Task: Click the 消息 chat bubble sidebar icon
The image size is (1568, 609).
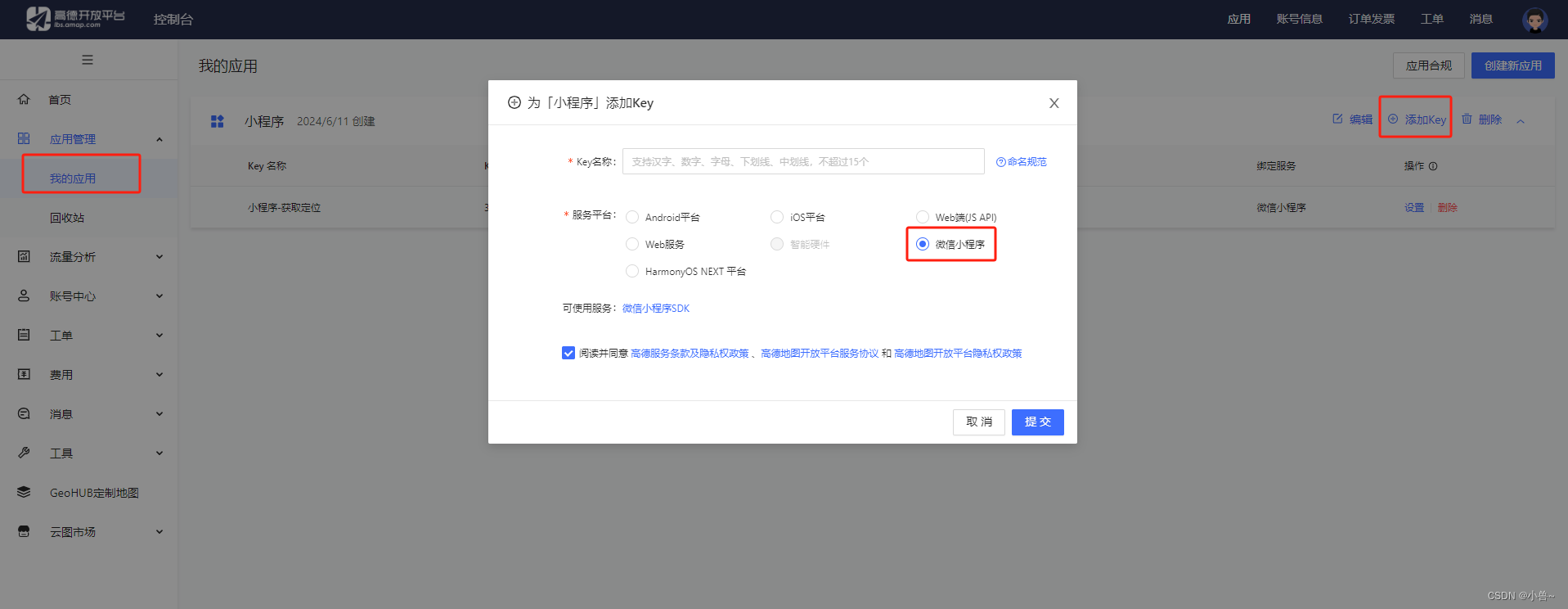Action: coord(24,413)
